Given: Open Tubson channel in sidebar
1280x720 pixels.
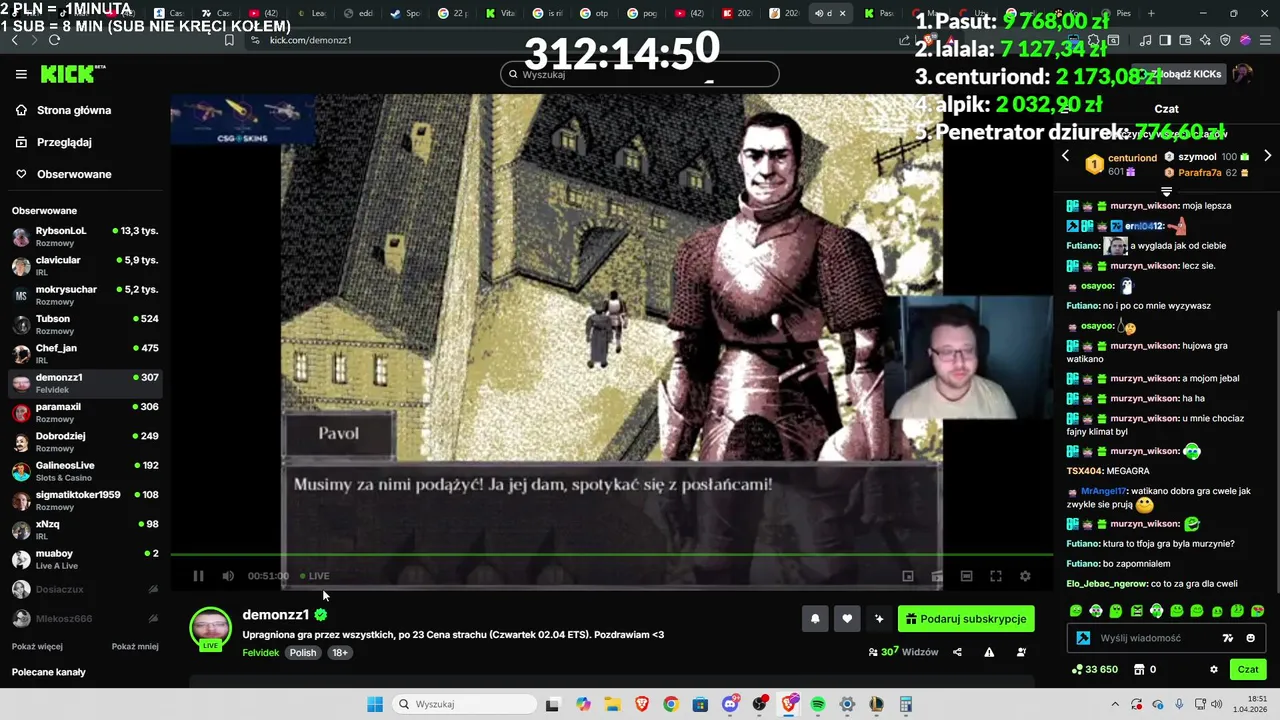Looking at the screenshot, I should coord(85,325).
